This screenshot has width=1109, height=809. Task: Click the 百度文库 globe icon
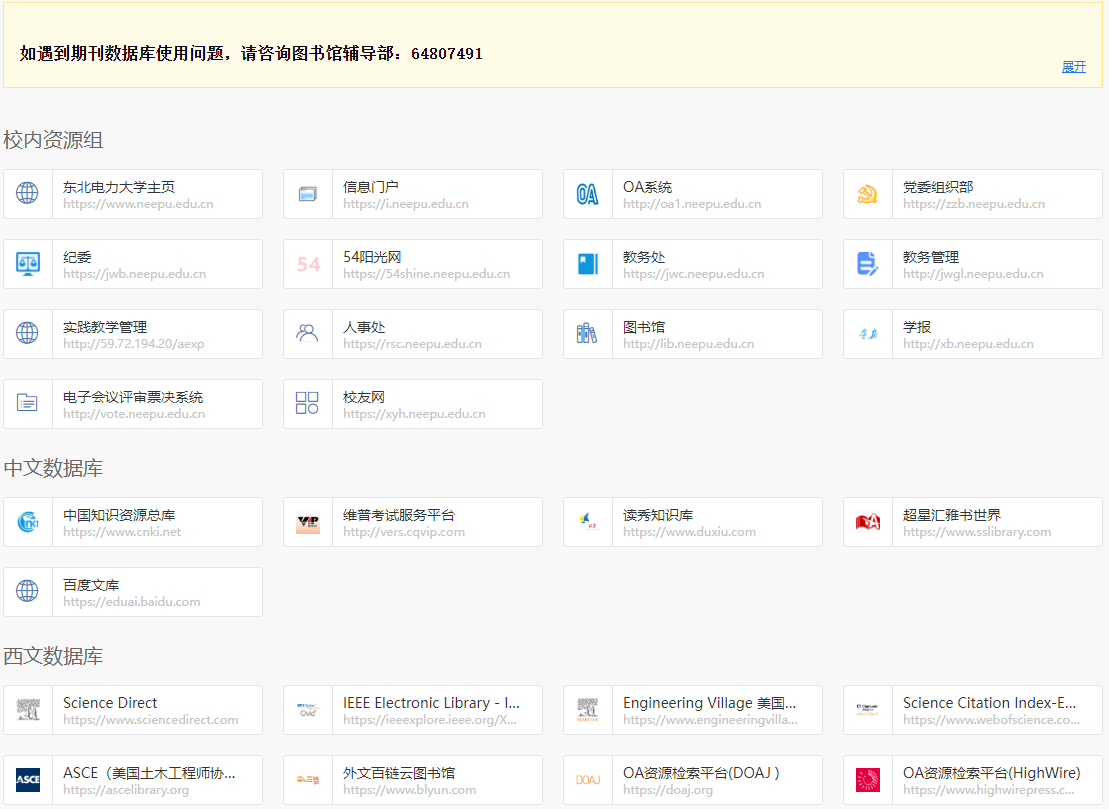tap(28, 591)
